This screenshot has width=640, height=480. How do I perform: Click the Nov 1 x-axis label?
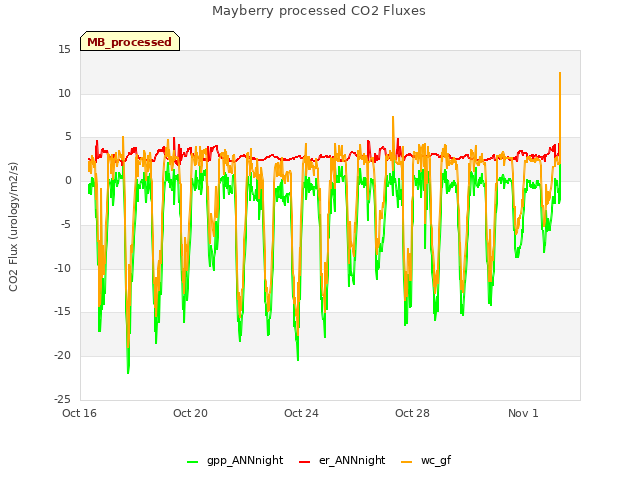pos(523,413)
